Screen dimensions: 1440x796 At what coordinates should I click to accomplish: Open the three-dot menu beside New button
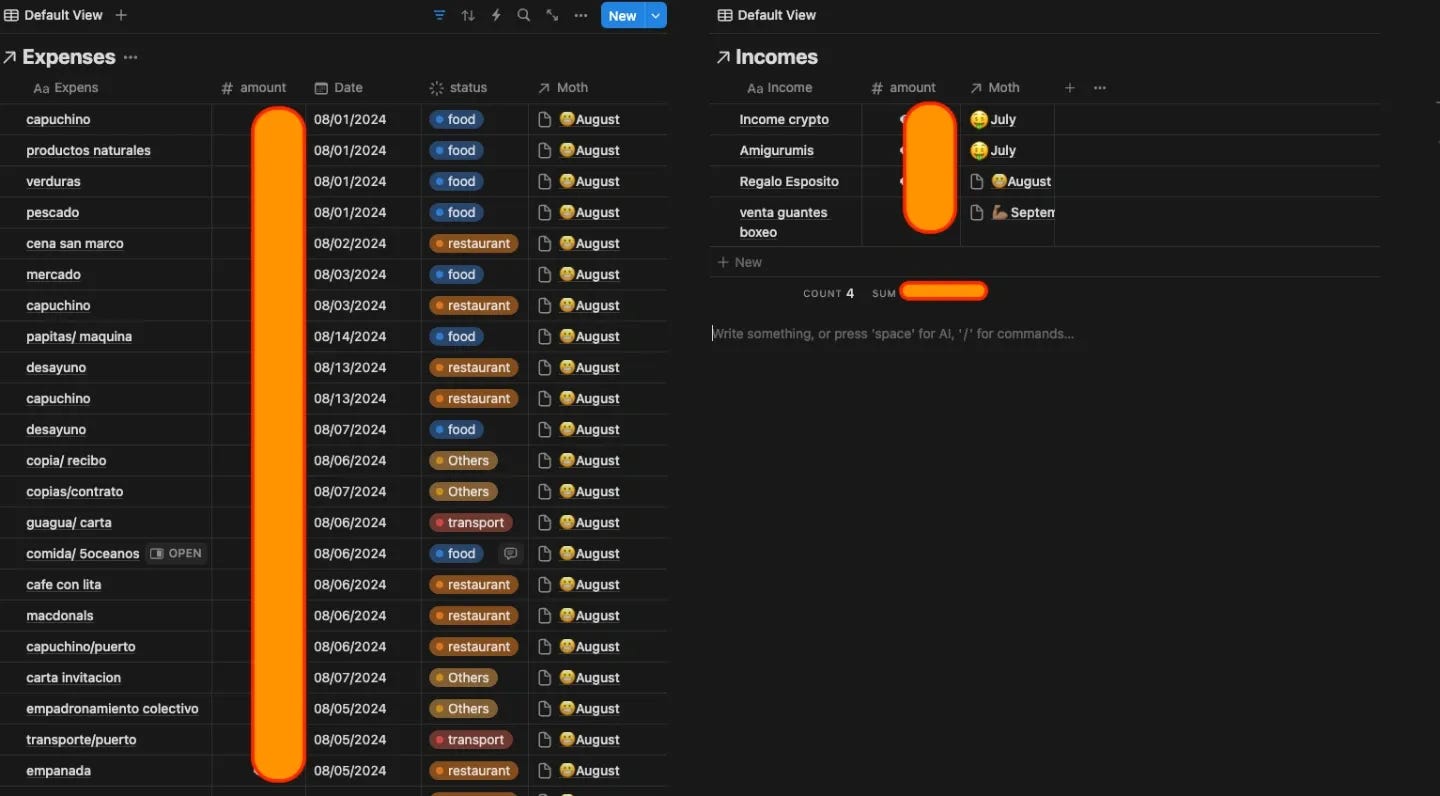(581, 16)
